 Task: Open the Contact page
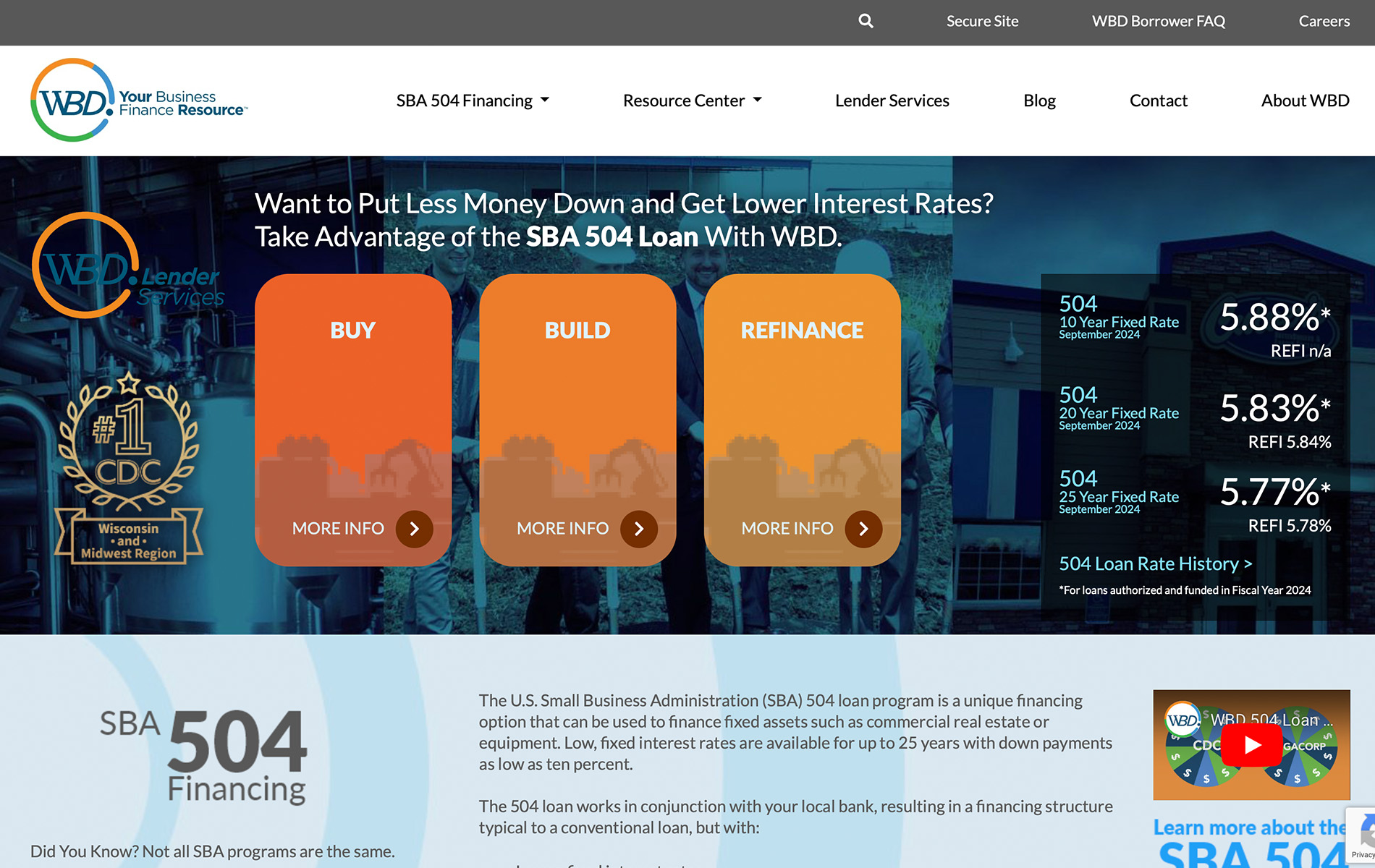pyautogui.click(x=1158, y=101)
